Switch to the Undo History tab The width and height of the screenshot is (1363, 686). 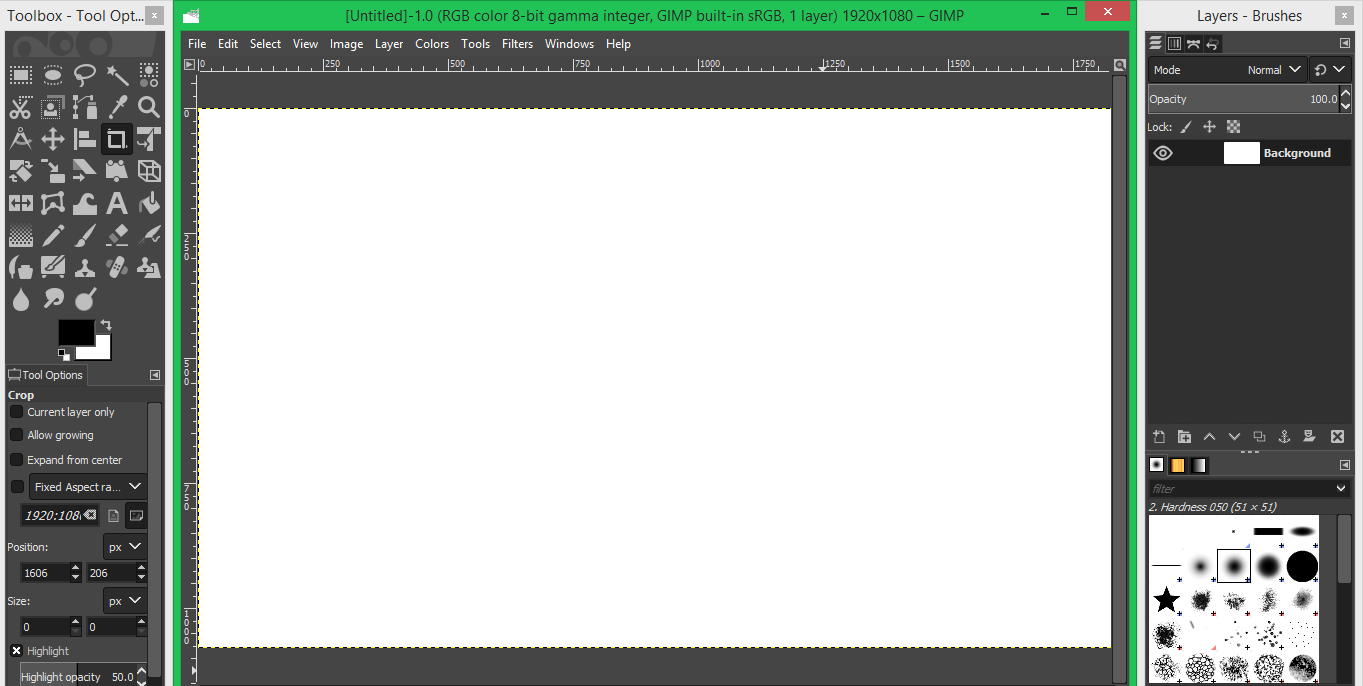(1212, 43)
